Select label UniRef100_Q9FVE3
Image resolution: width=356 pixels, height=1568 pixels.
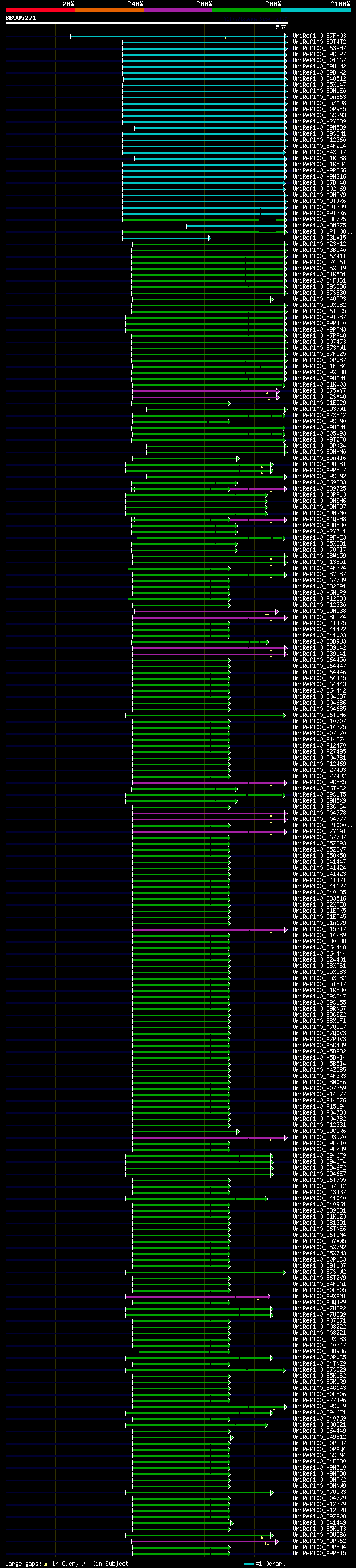(x=319, y=537)
